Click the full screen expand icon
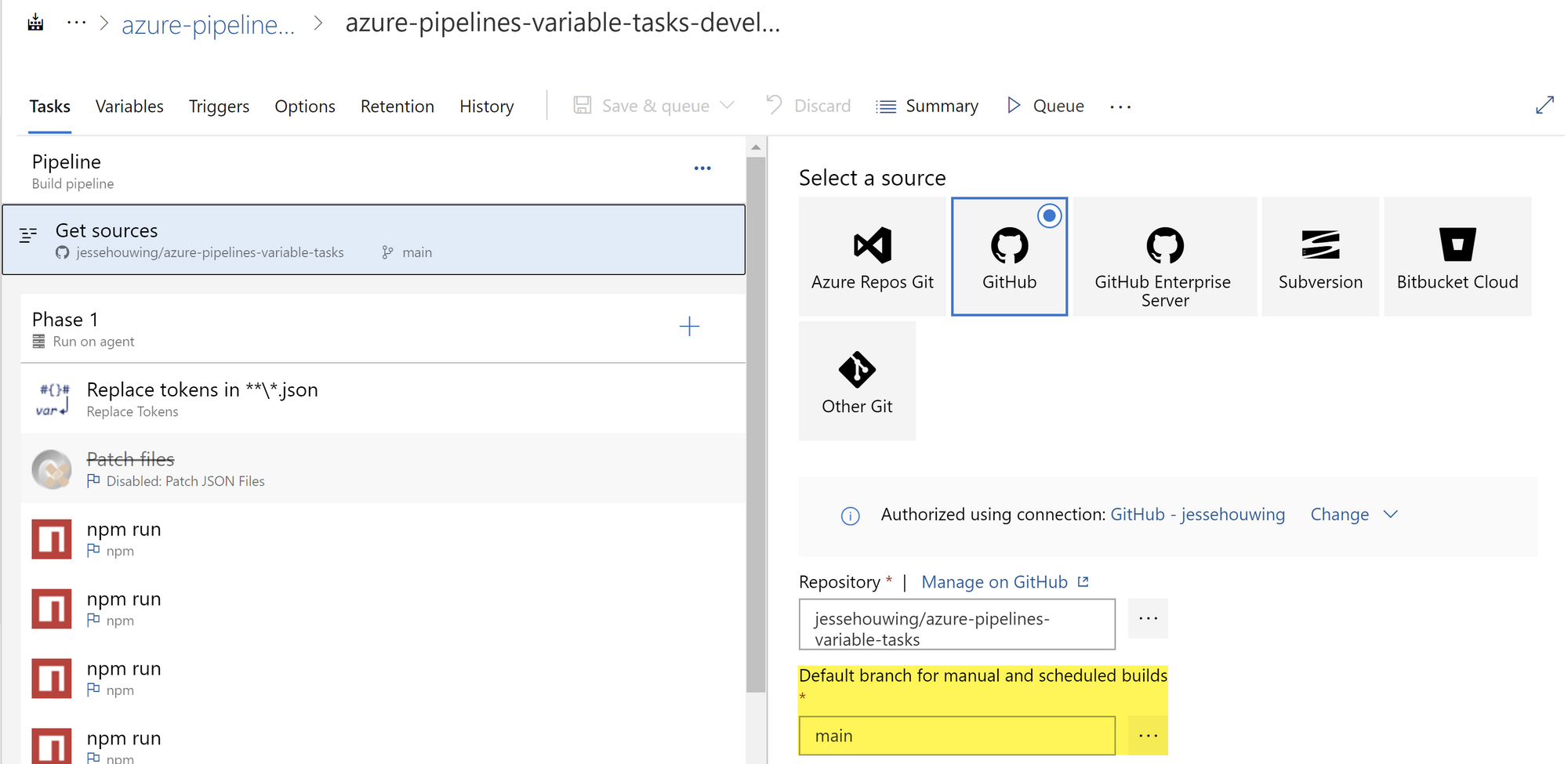Image resolution: width=1568 pixels, height=764 pixels. [1544, 106]
